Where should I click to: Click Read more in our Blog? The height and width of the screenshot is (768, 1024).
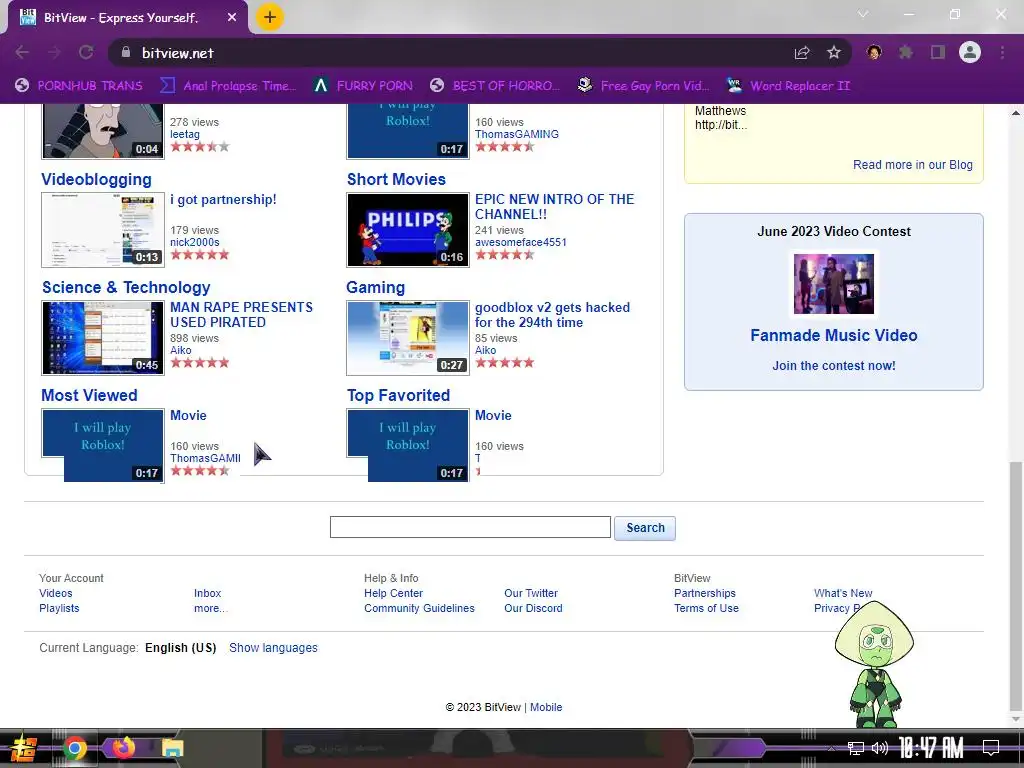point(912,165)
